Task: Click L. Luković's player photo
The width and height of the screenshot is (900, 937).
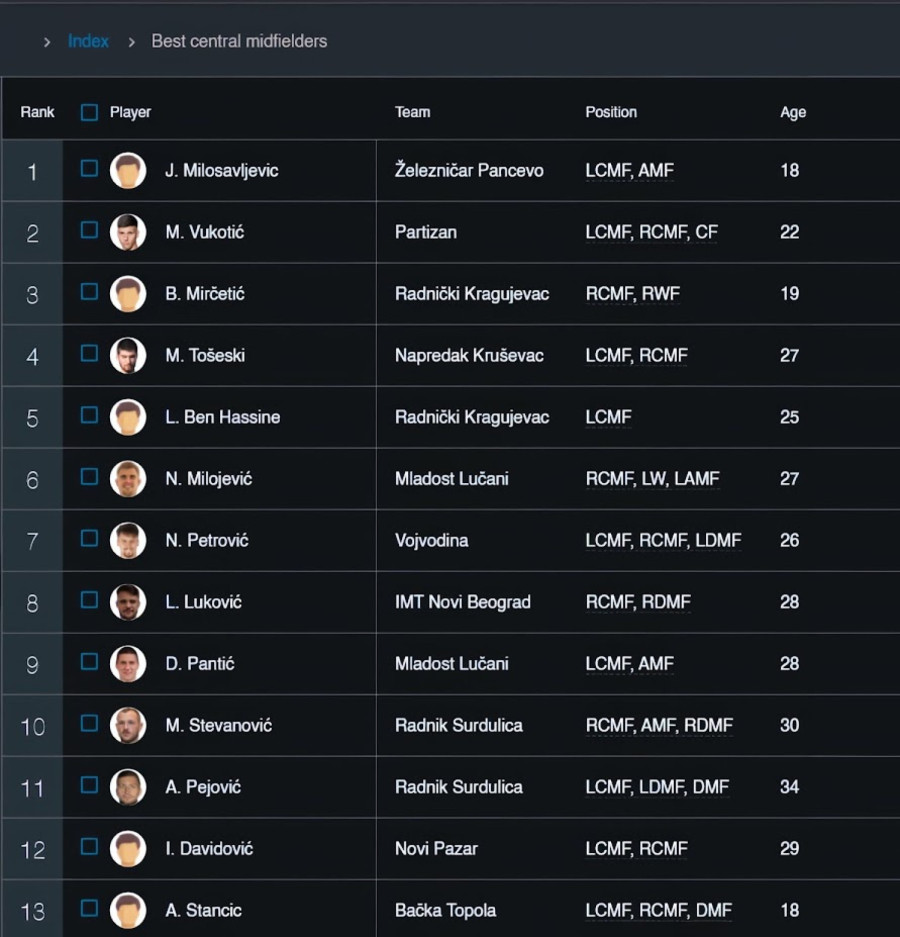Action: (x=128, y=602)
